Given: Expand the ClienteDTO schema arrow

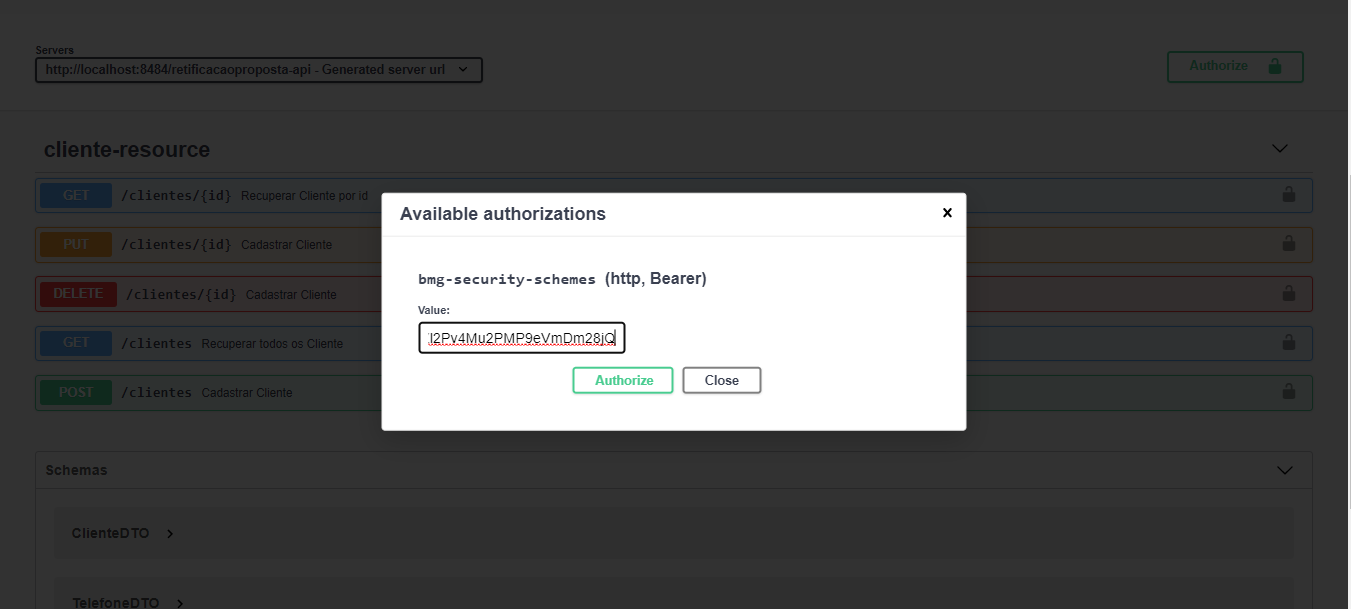Looking at the screenshot, I should click(170, 533).
